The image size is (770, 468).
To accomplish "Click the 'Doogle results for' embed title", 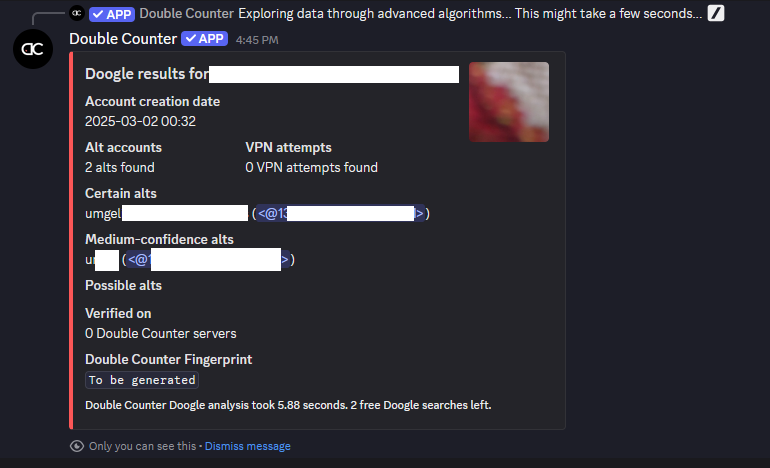I will coord(147,74).
